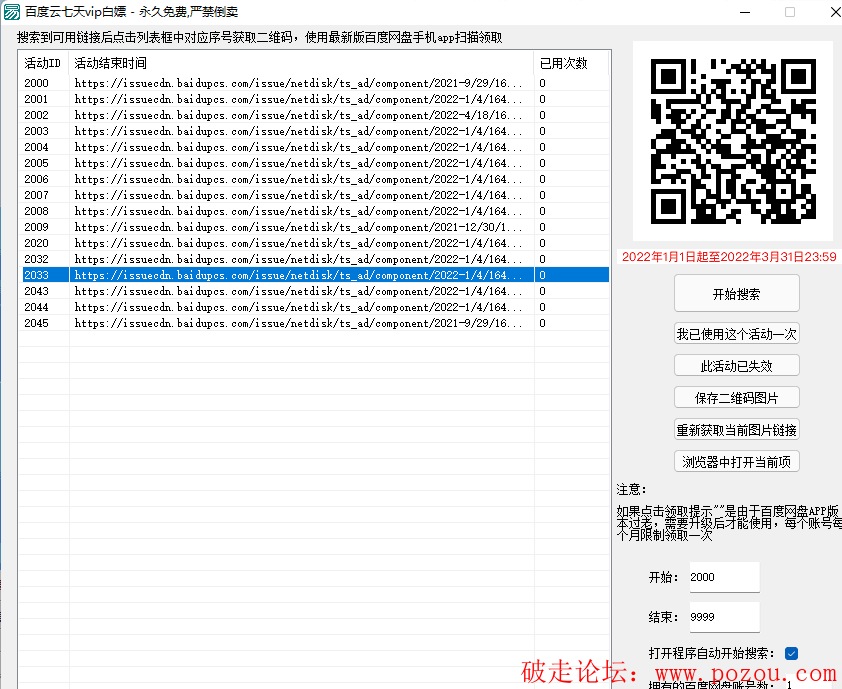Select the row with activity ID 2007
842x689 pixels.
pos(314,195)
